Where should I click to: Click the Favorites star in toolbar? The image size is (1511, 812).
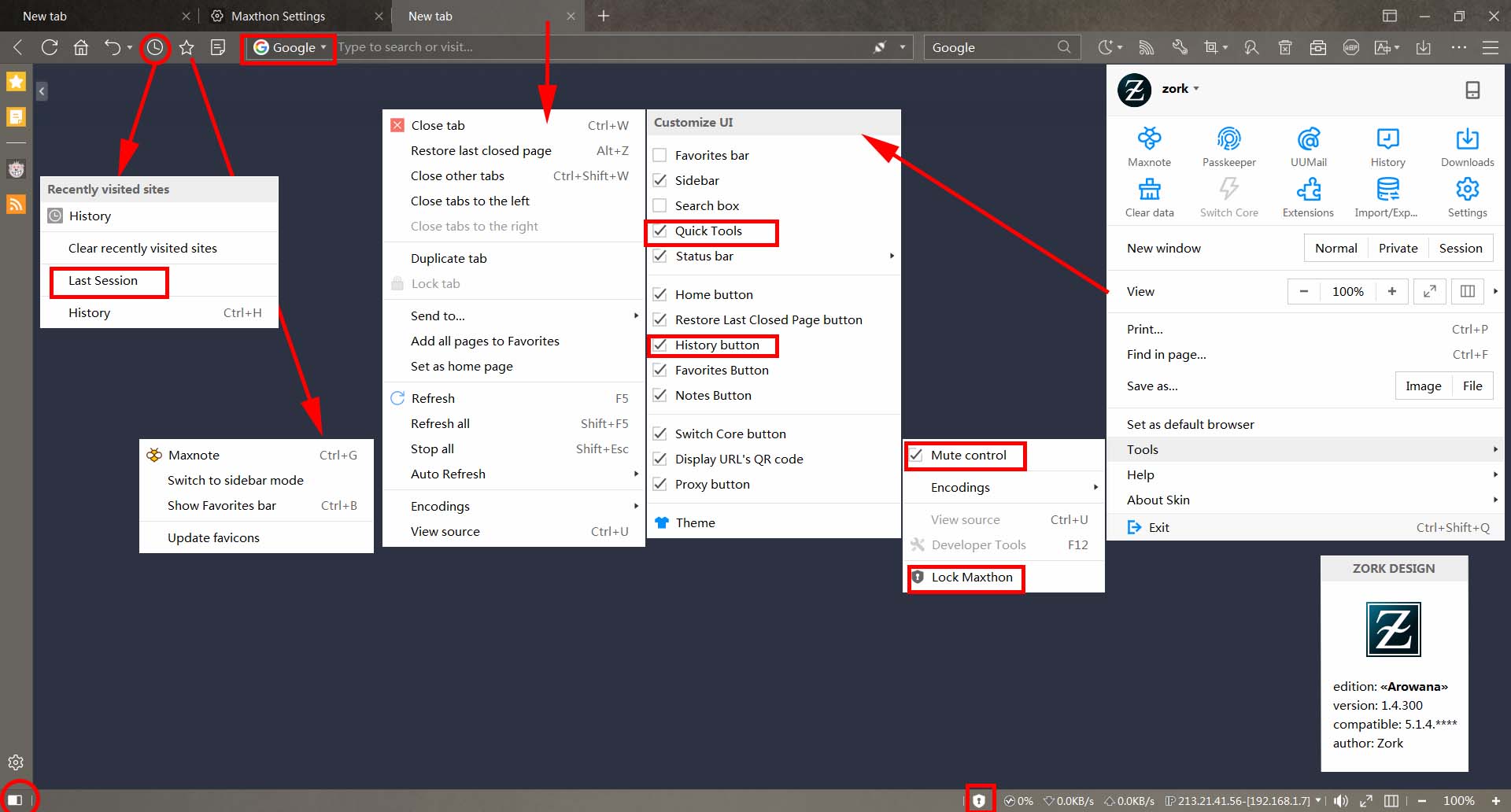[x=187, y=47]
